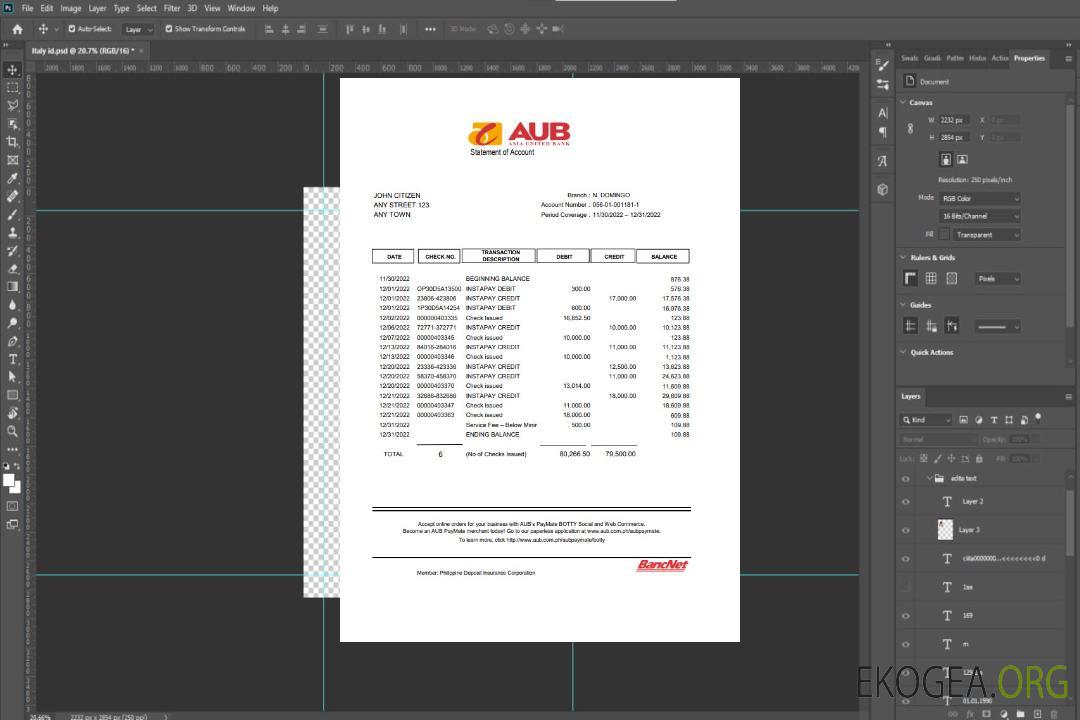Click the more options ellipsis in options bar
This screenshot has height=720, width=1080.
click(430, 29)
